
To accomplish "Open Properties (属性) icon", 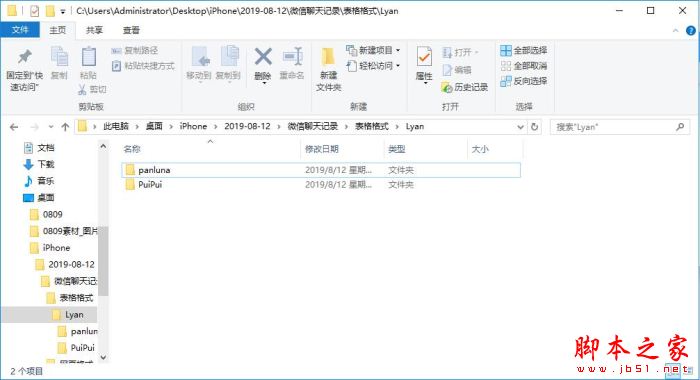I will coord(424,57).
